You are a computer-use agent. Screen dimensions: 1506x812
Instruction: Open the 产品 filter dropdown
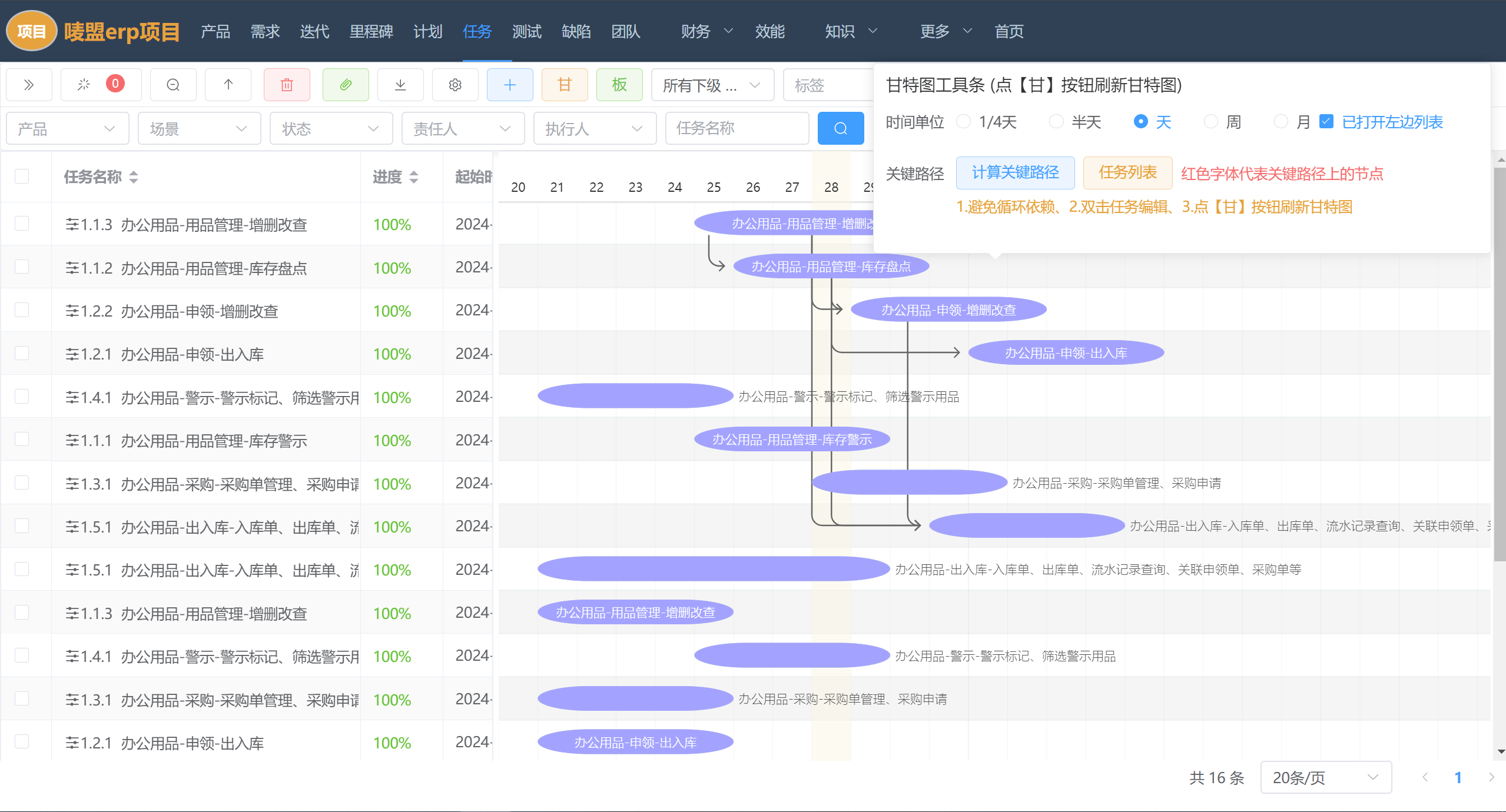pyautogui.click(x=67, y=128)
